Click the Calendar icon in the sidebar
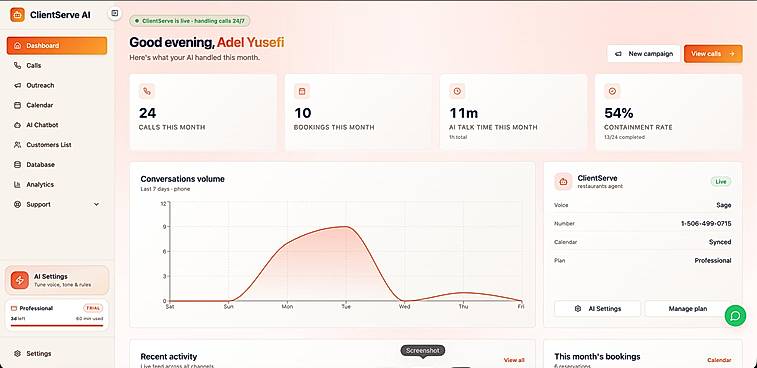This screenshot has width=757, height=368. 17,105
